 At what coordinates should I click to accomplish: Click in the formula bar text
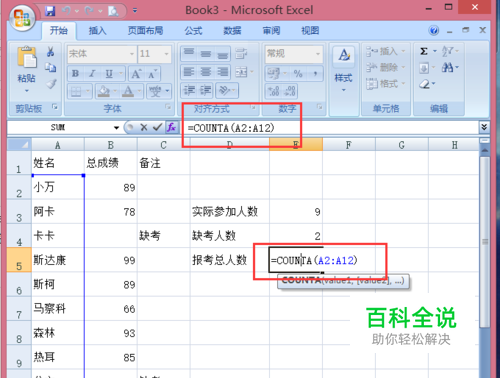pyautogui.click(x=231, y=128)
